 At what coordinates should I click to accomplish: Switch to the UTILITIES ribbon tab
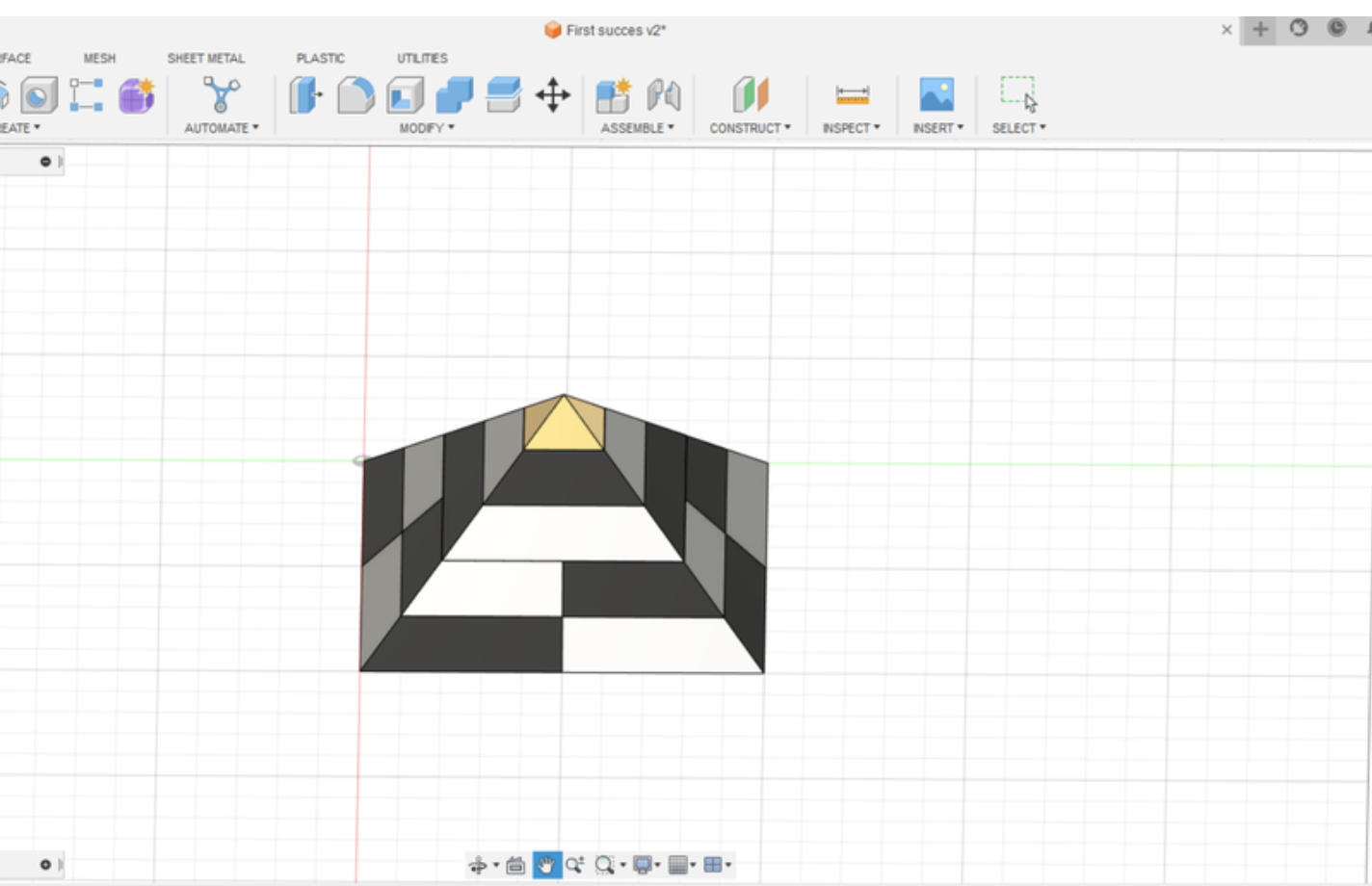tap(422, 58)
